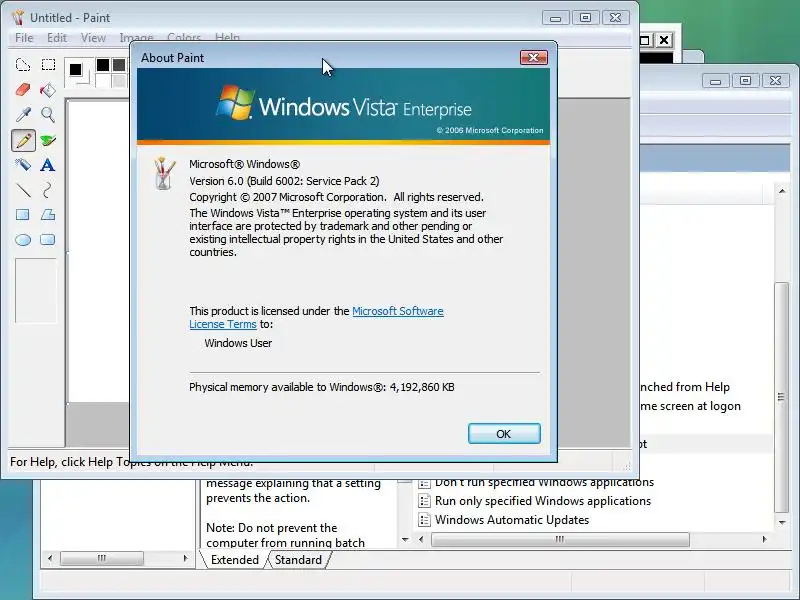Select the Airbrush tool in Paint
The width and height of the screenshot is (800, 600).
tap(23, 165)
